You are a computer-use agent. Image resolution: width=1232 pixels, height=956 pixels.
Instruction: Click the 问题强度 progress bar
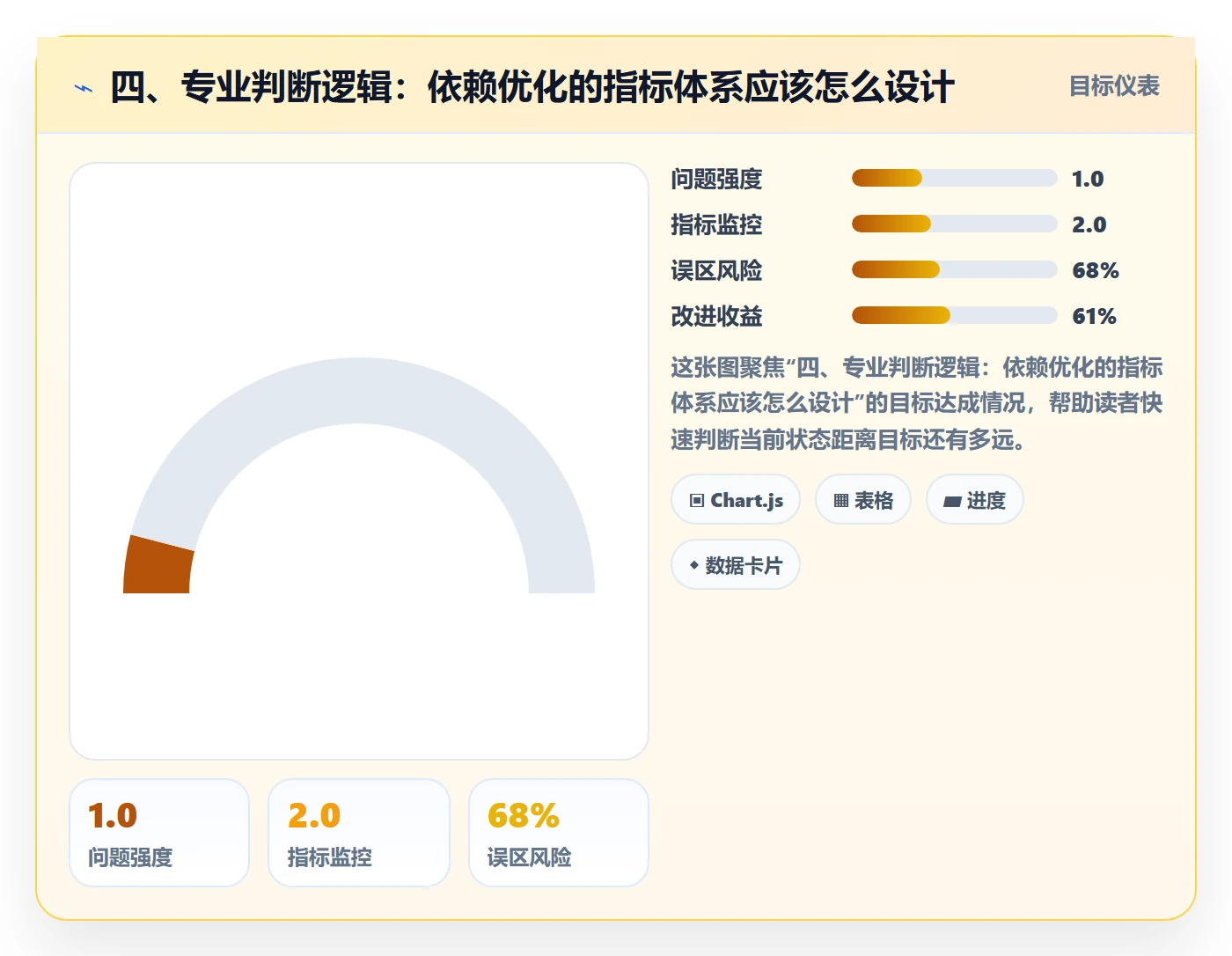click(954, 178)
